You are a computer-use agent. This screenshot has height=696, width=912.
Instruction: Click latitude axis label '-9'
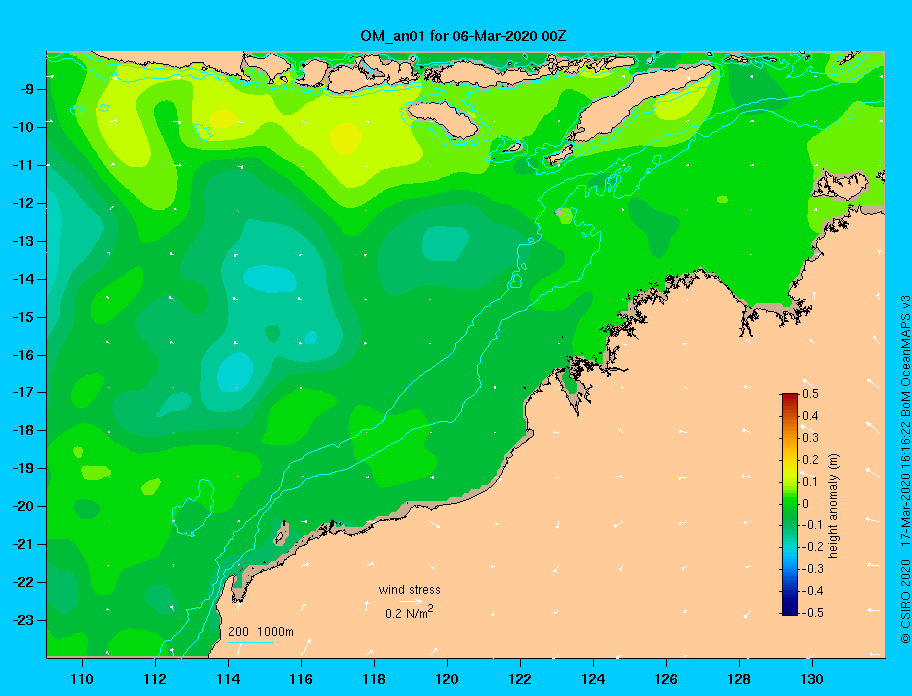point(27,90)
